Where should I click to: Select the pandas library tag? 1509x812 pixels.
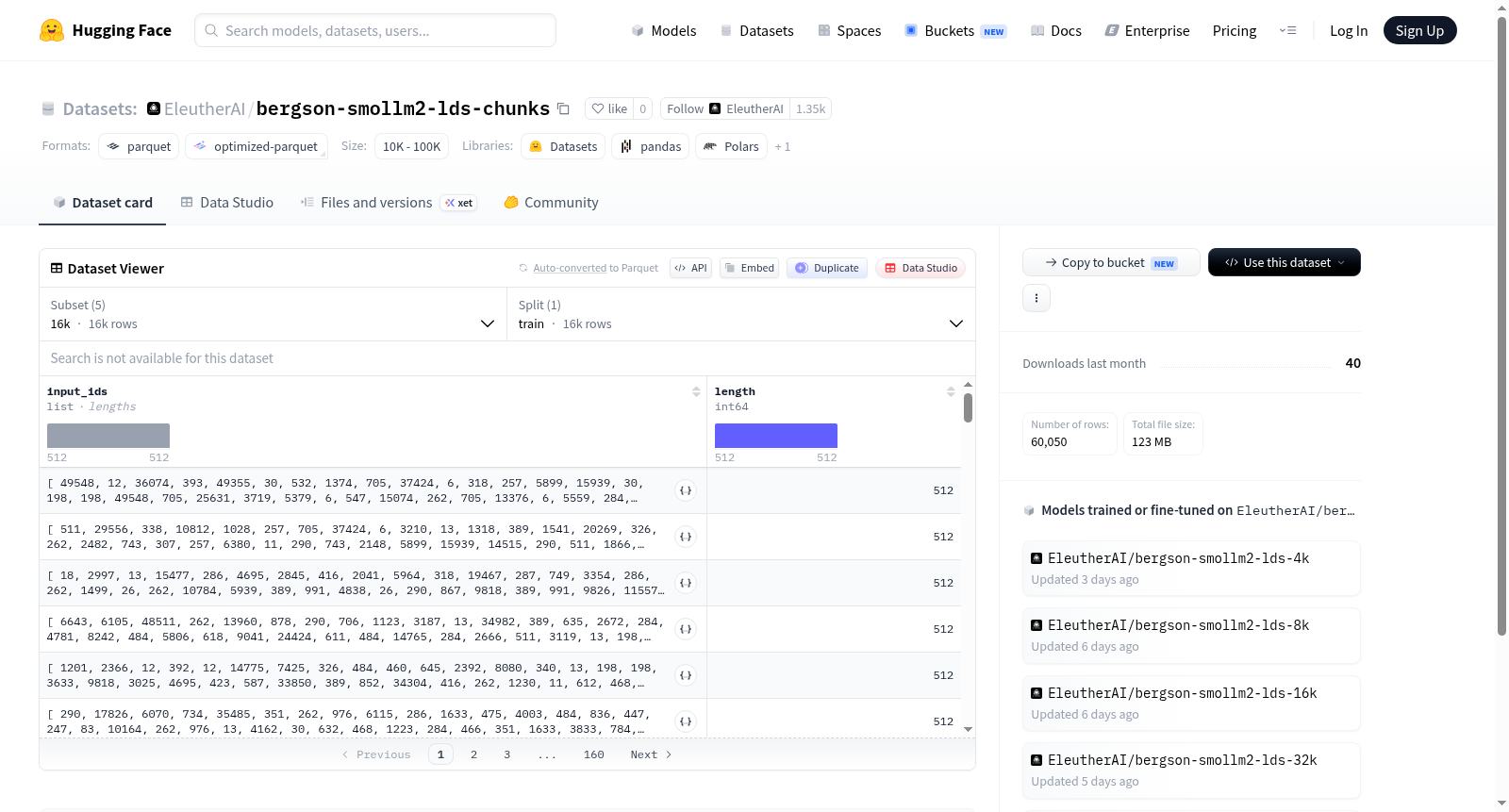tap(651, 146)
